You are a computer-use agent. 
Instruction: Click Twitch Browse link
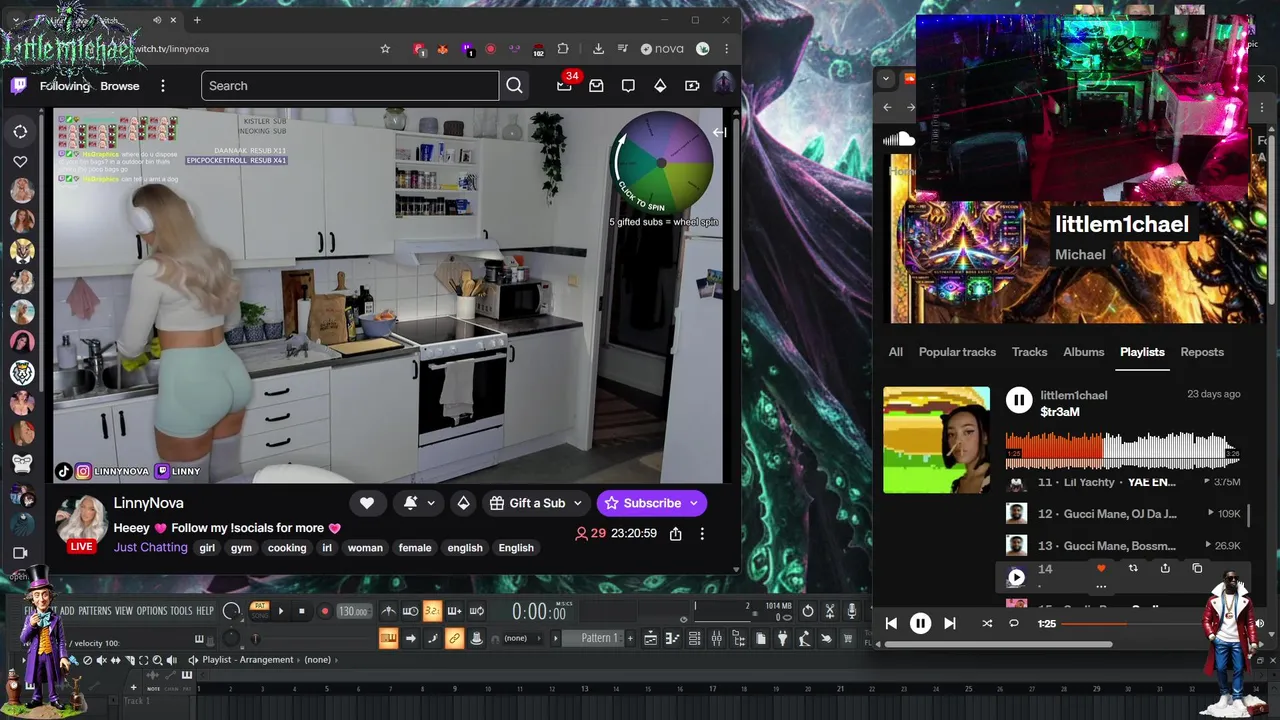point(120,86)
